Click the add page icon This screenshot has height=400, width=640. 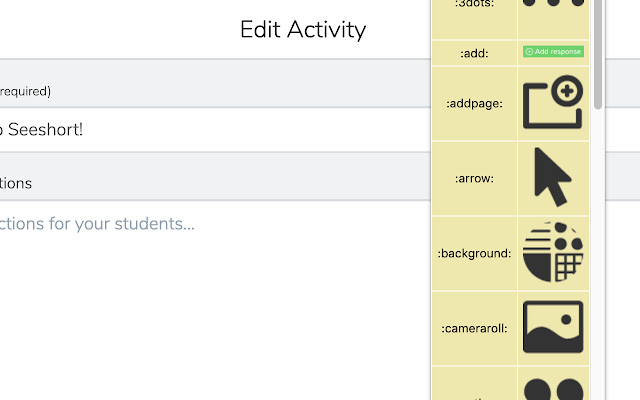click(x=553, y=103)
